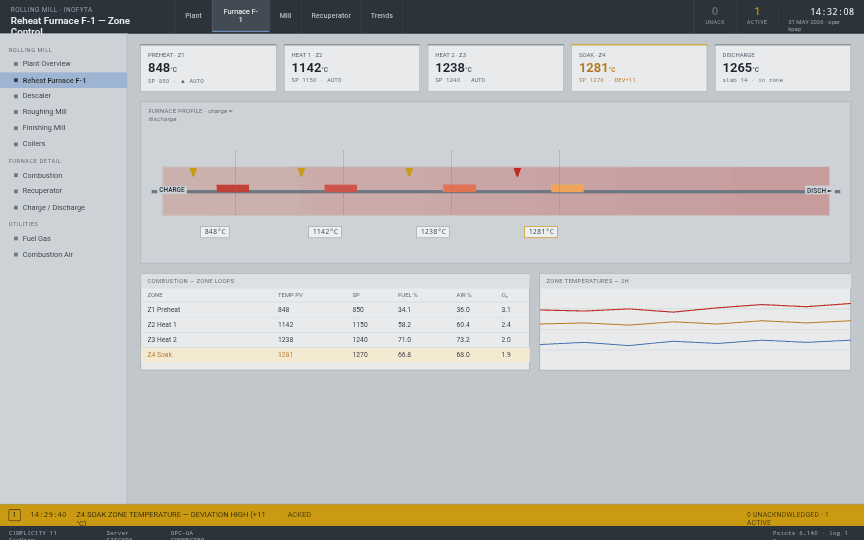Open Finishing Mill in sidebar
Image resolution: width=864 pixels, height=540 pixels.
(x=63, y=128)
